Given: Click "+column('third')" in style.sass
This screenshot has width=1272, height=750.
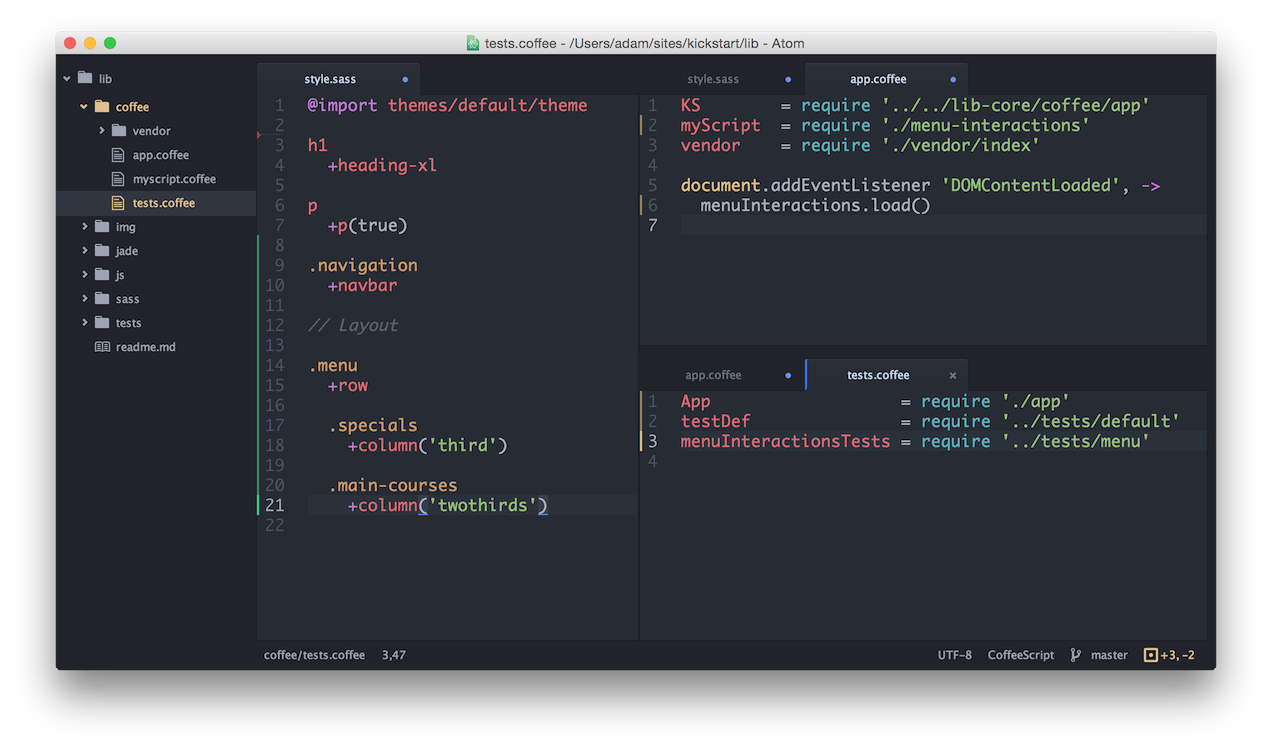Looking at the screenshot, I should [x=428, y=445].
